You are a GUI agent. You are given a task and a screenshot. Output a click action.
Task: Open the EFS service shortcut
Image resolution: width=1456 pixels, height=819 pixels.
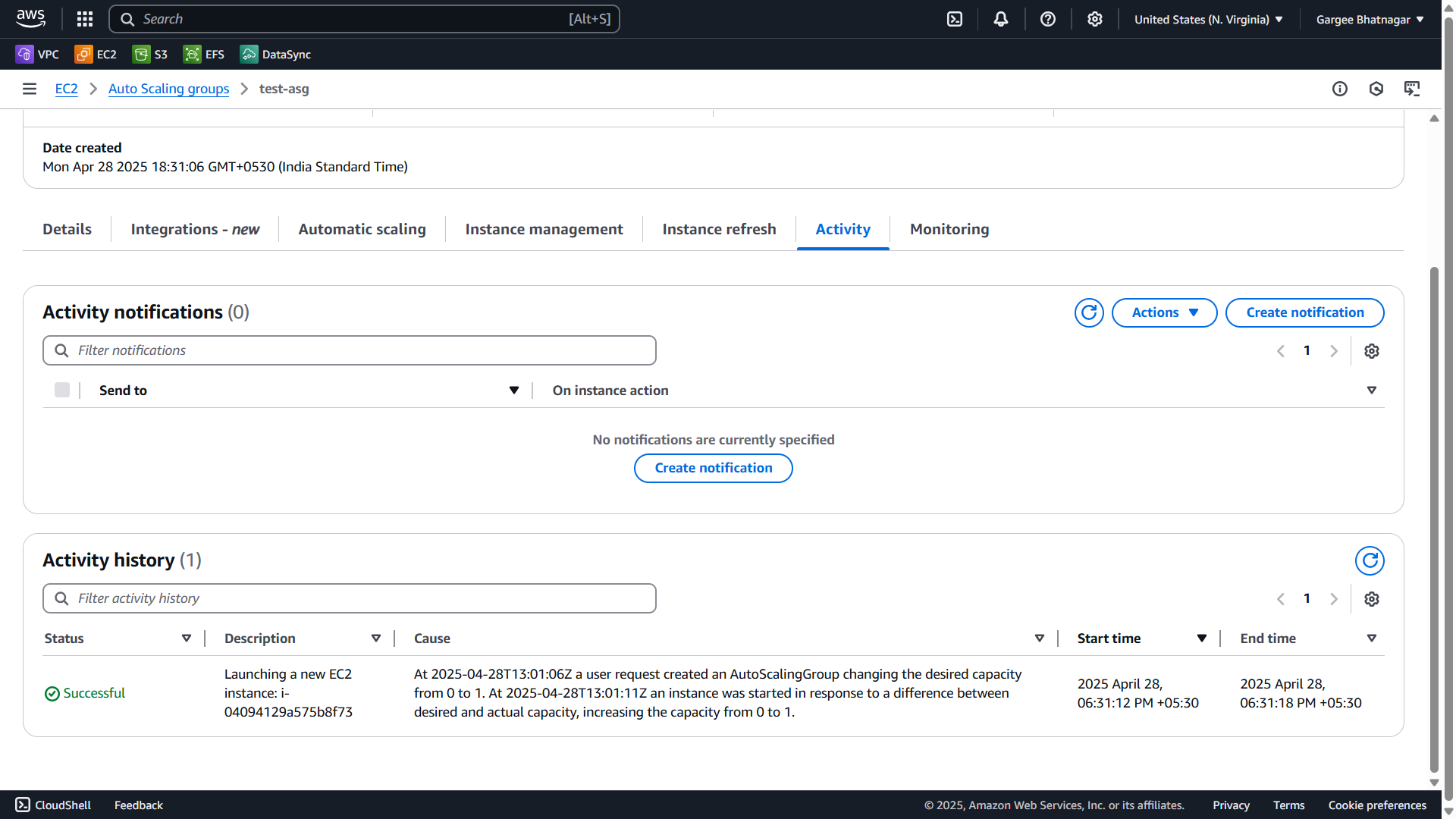[204, 54]
